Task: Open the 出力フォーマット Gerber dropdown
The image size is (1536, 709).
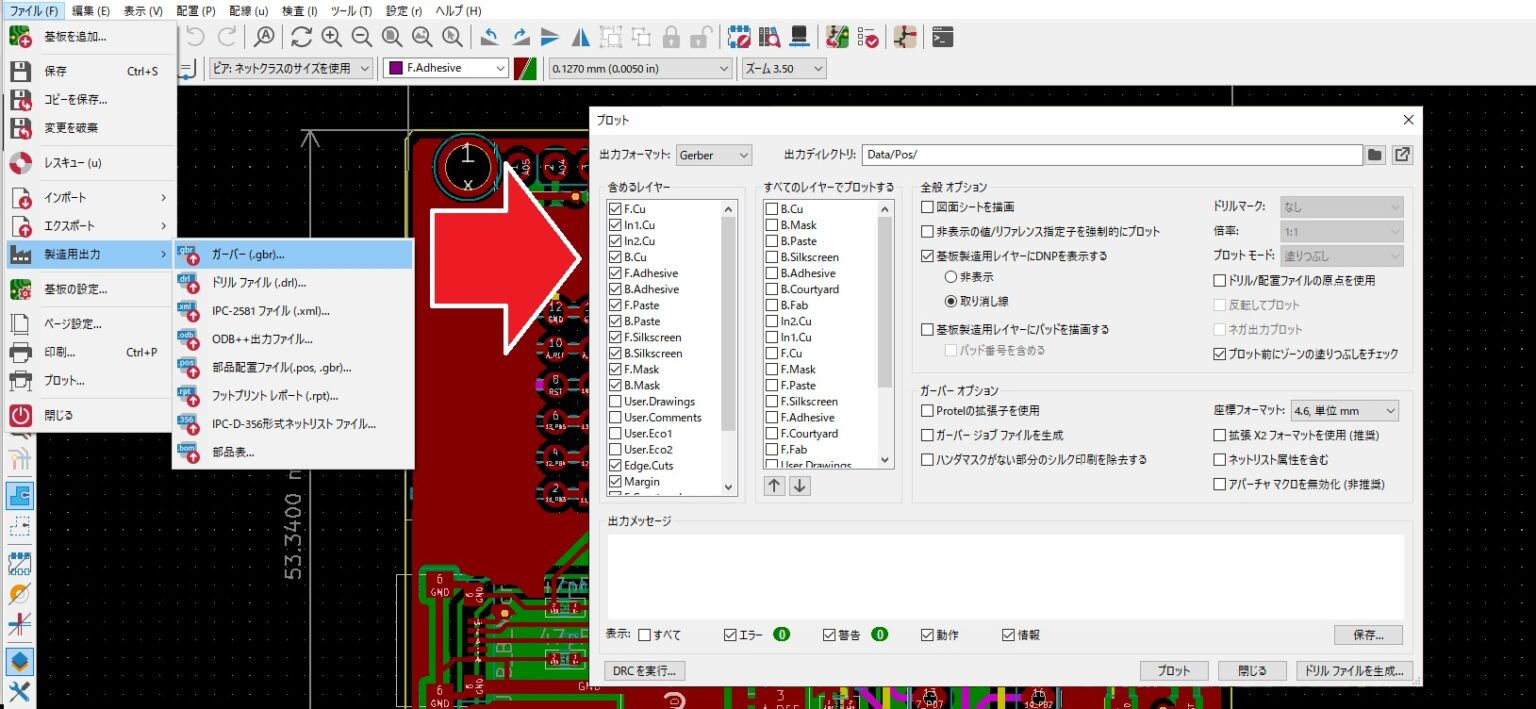Action: coord(714,155)
